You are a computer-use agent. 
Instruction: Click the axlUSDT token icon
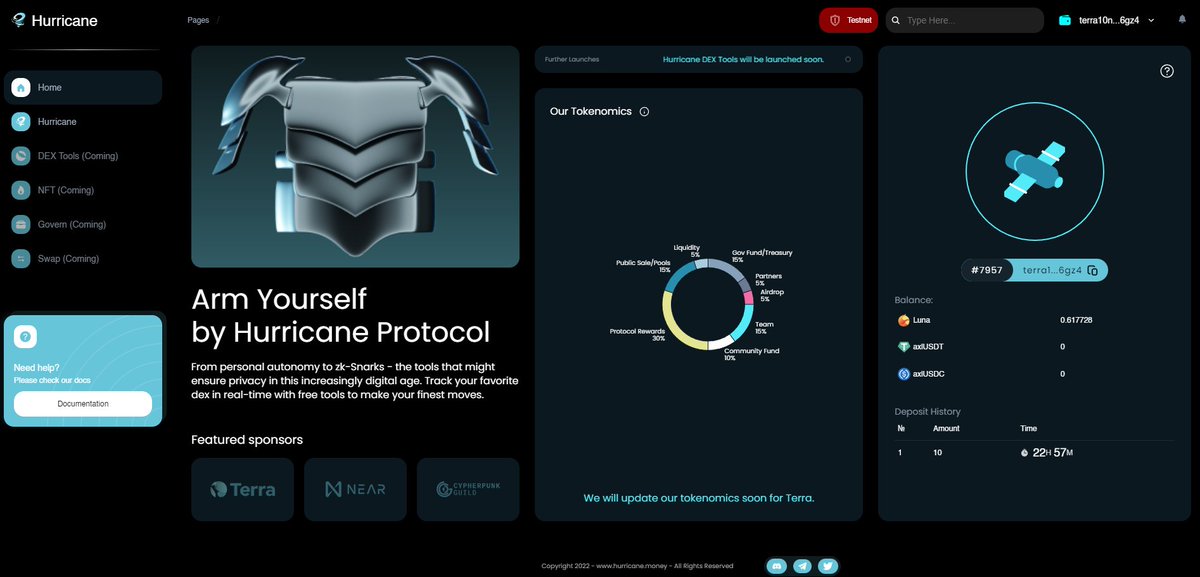pyautogui.click(x=904, y=347)
